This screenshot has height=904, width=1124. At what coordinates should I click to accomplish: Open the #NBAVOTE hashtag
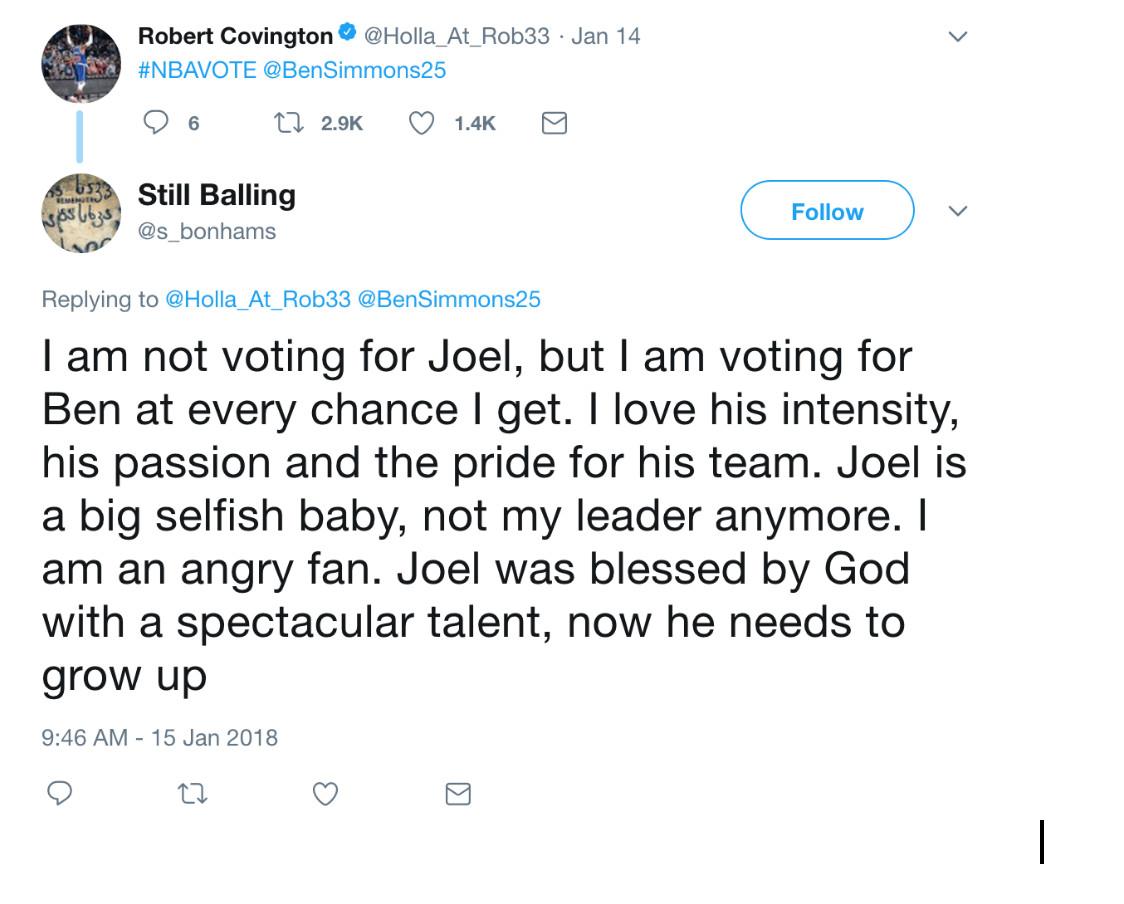[x=197, y=70]
